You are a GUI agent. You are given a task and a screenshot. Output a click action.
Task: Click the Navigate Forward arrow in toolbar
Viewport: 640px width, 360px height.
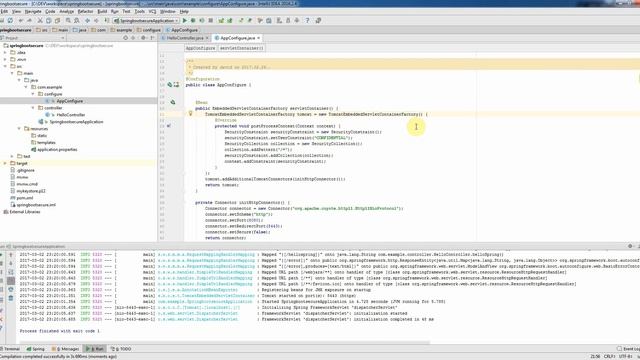tap(96, 20)
